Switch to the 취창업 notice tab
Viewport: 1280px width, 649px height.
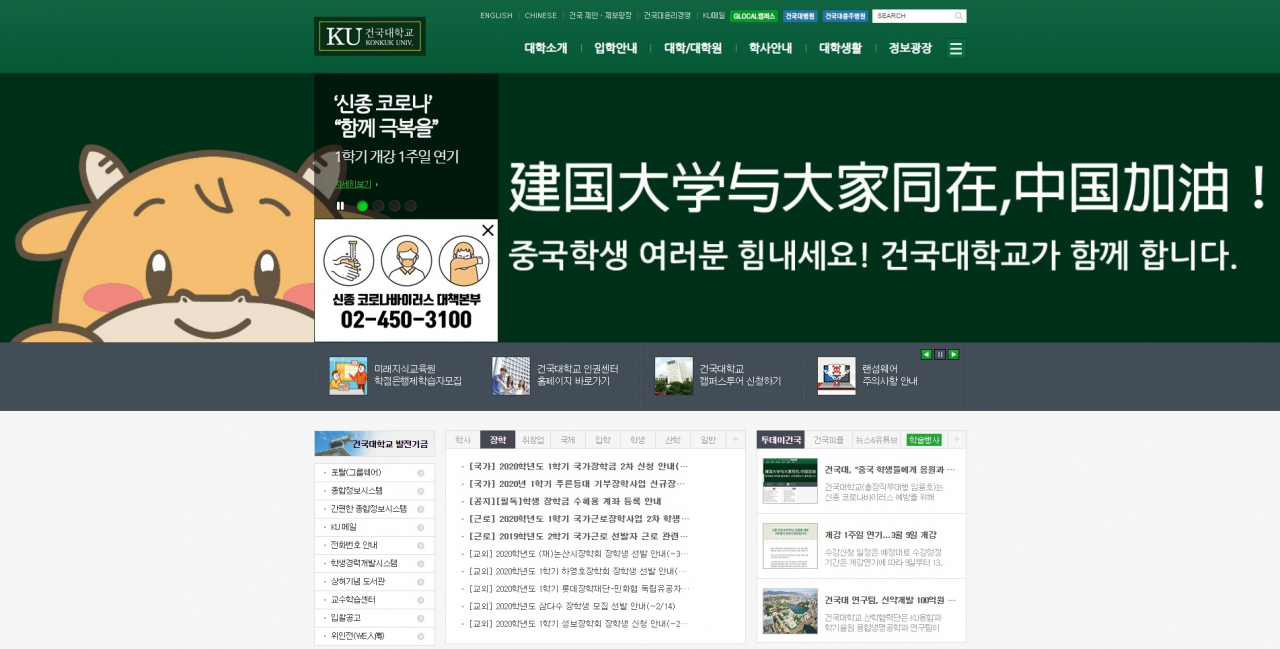tap(533, 440)
